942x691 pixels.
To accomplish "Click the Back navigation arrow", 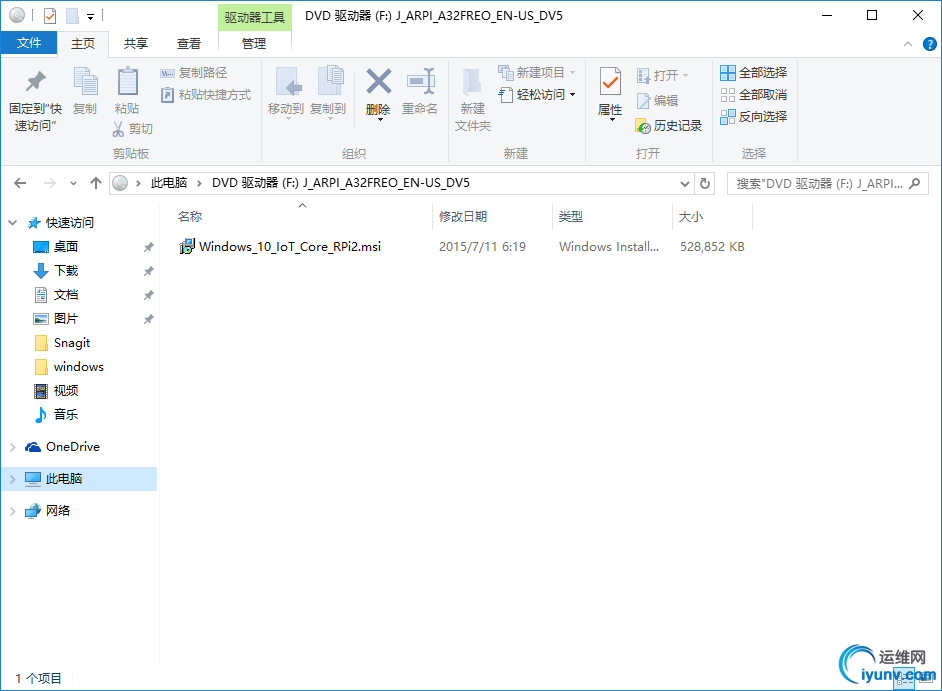I will pos(20,183).
